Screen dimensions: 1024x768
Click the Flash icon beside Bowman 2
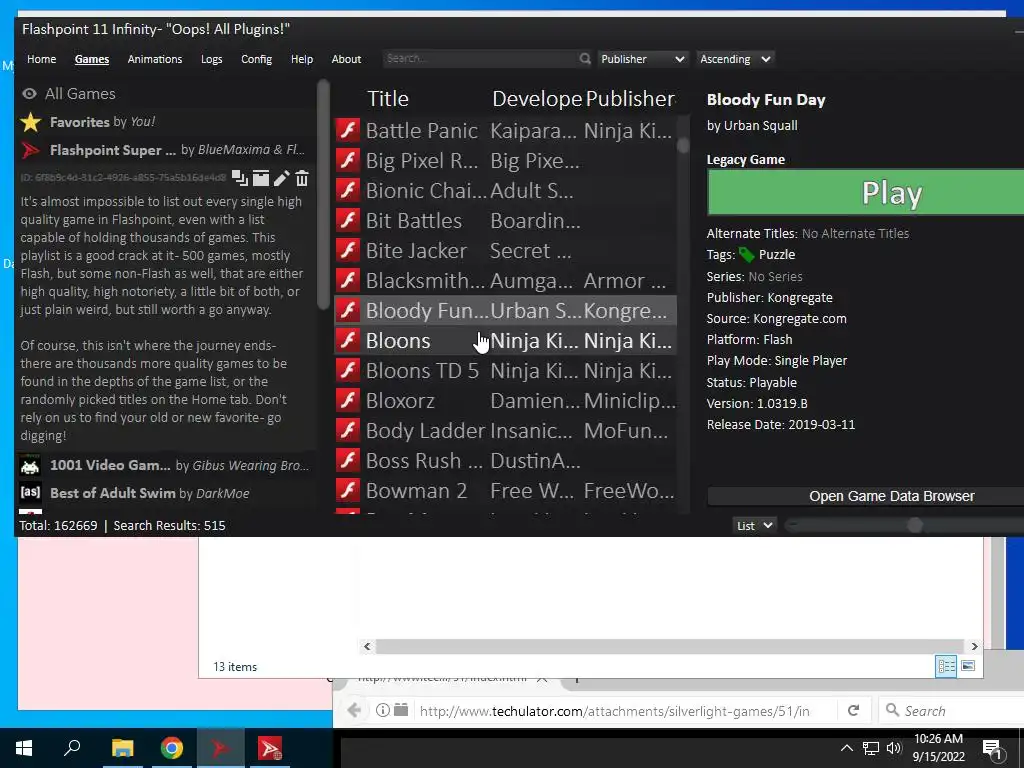[x=348, y=490]
